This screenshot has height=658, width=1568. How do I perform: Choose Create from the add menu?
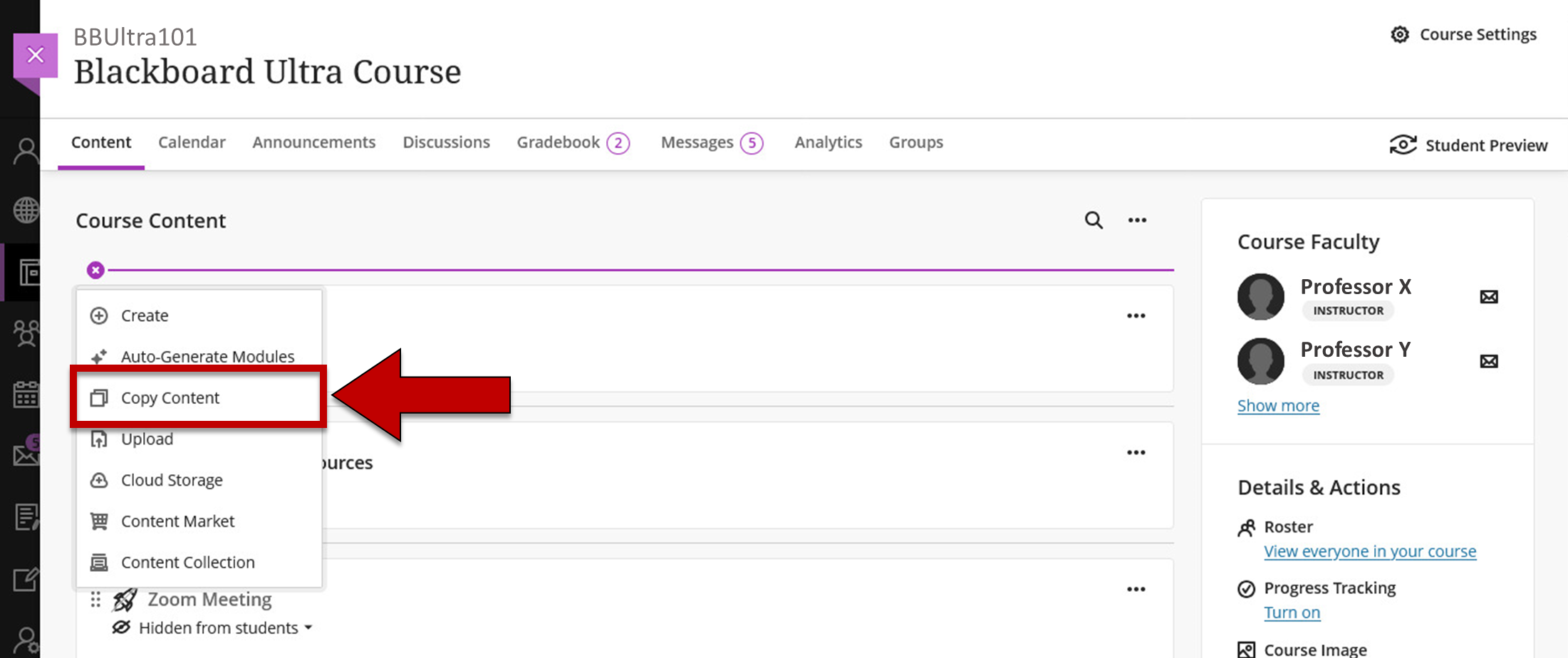coord(199,315)
